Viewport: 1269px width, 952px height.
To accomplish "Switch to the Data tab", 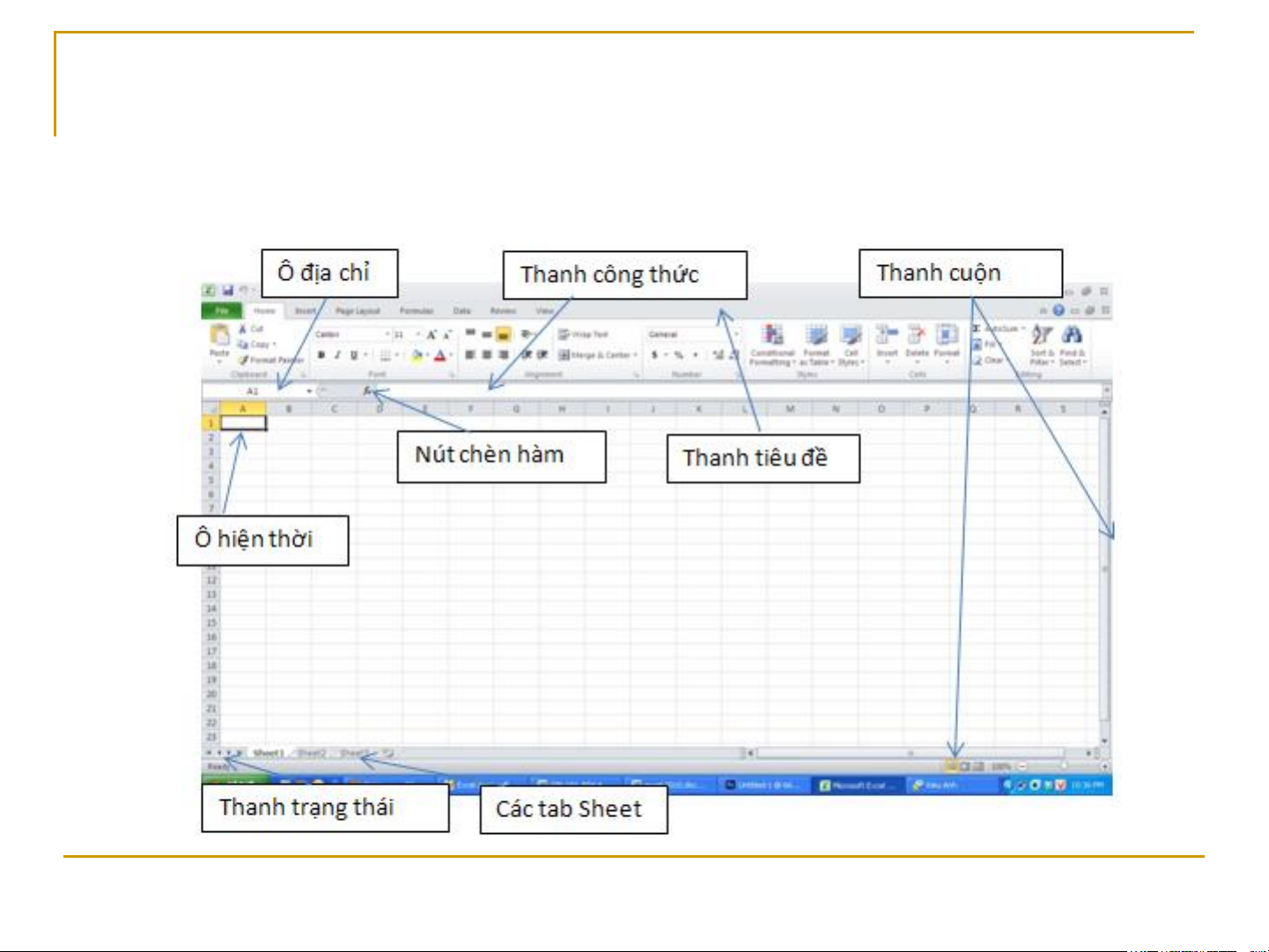I will pos(461,311).
